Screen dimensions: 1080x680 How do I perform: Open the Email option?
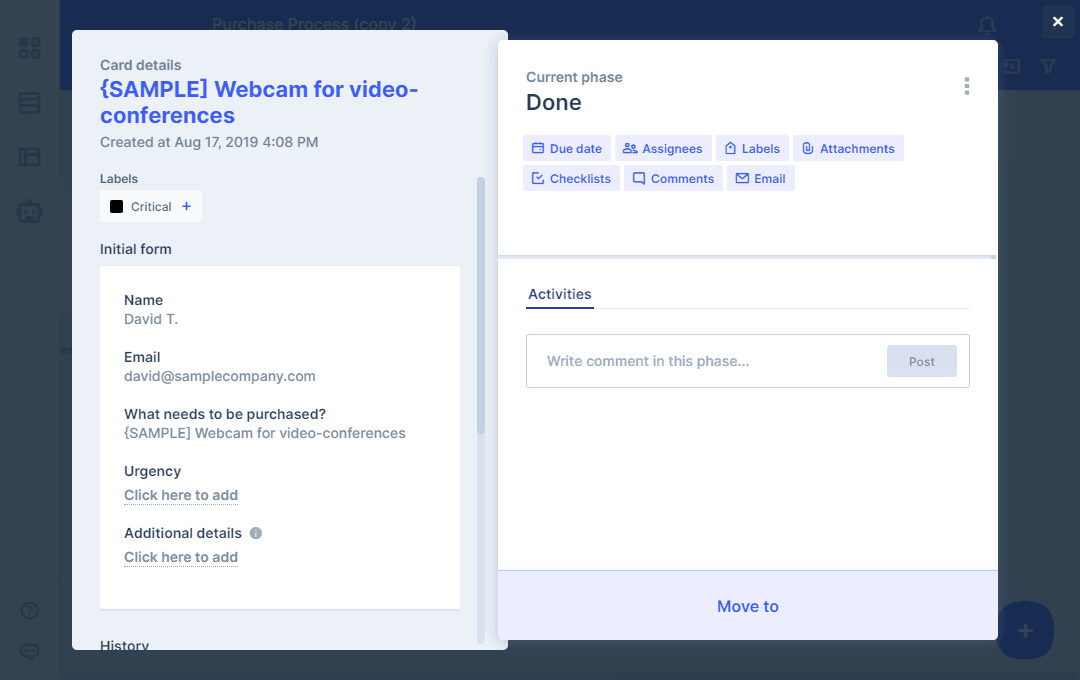pos(760,179)
